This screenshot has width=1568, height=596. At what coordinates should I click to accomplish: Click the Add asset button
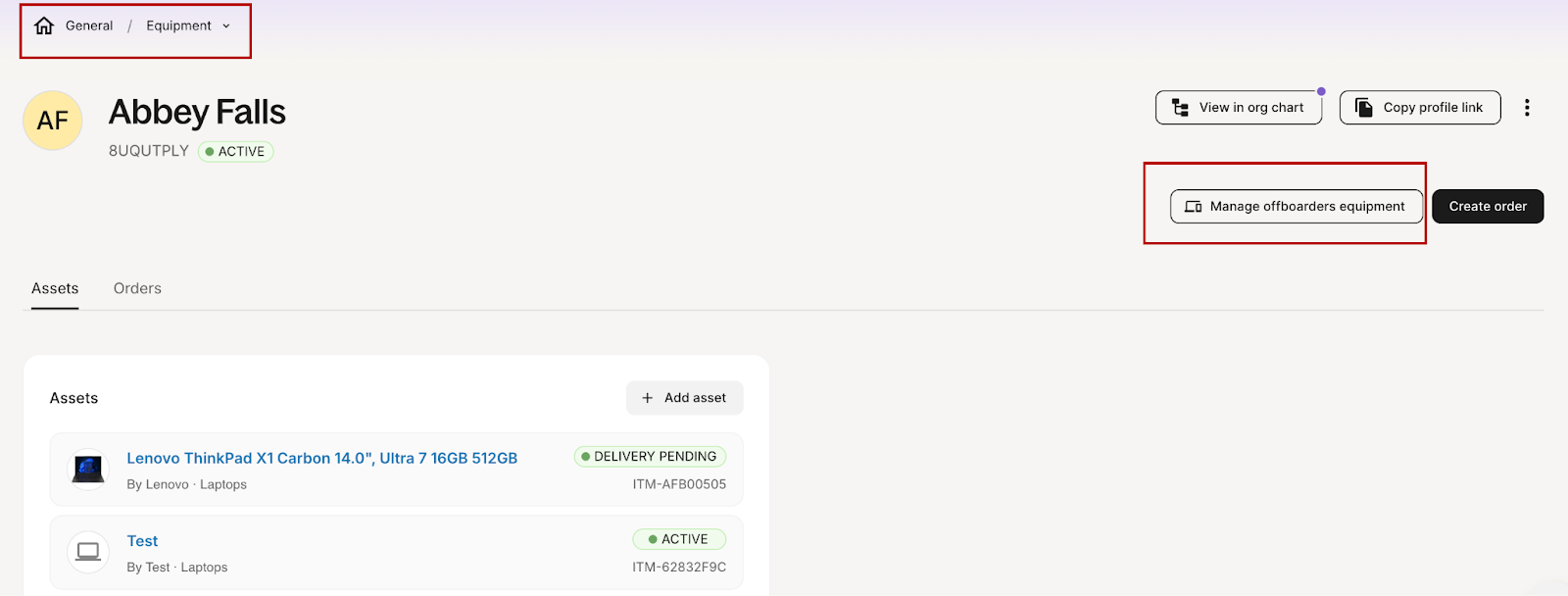click(684, 398)
